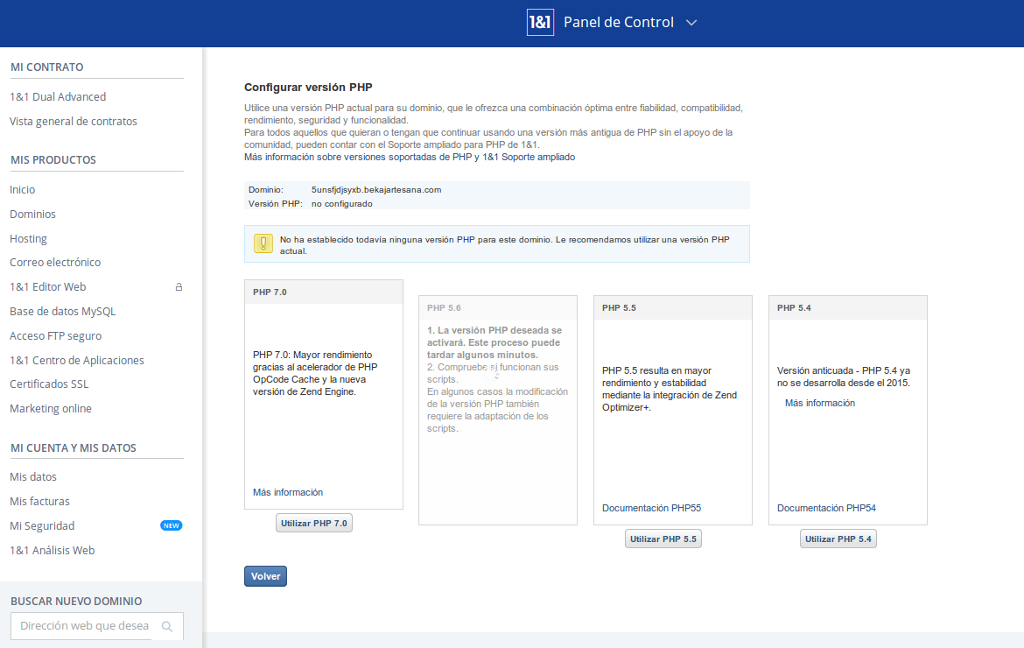Click the yellow warning icon in notice
1024x648 pixels.
[x=263, y=244]
